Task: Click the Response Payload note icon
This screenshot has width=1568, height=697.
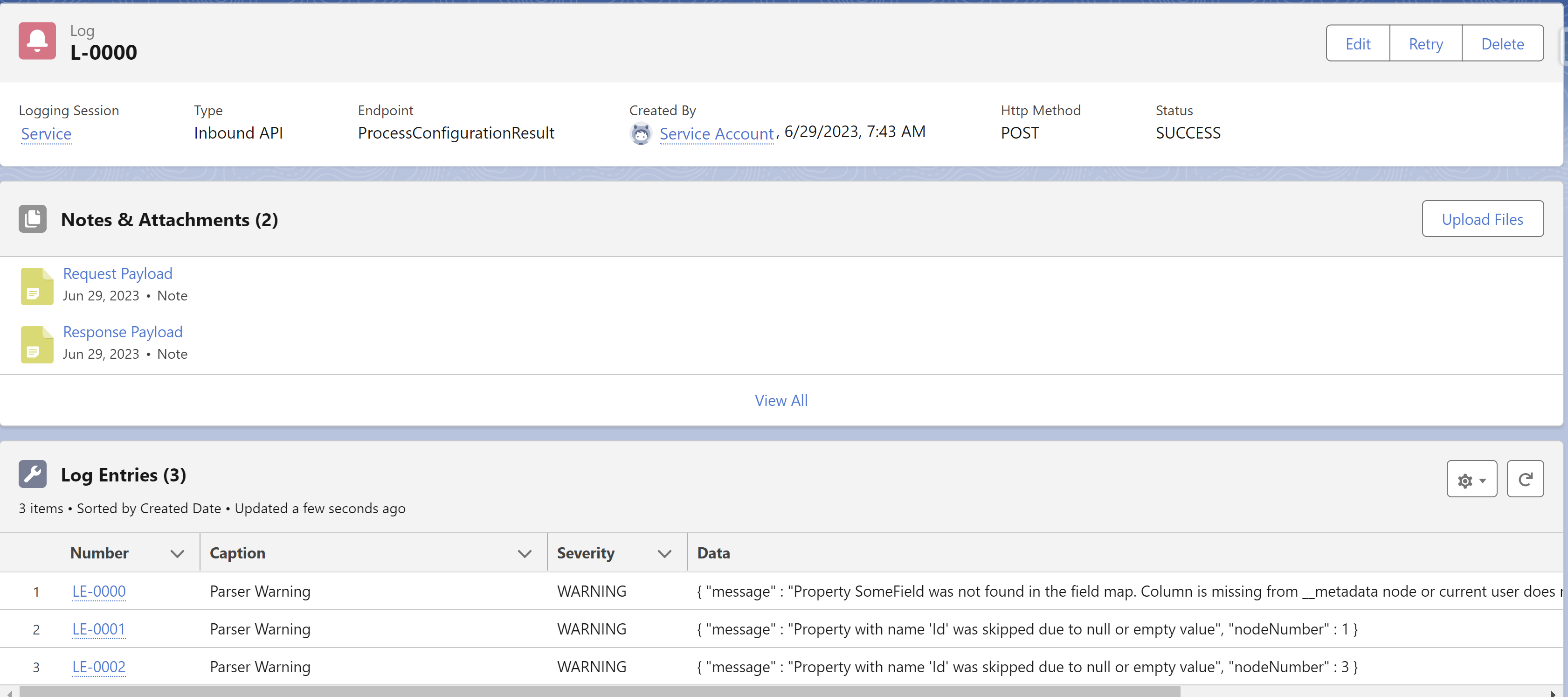Action: coord(37,344)
